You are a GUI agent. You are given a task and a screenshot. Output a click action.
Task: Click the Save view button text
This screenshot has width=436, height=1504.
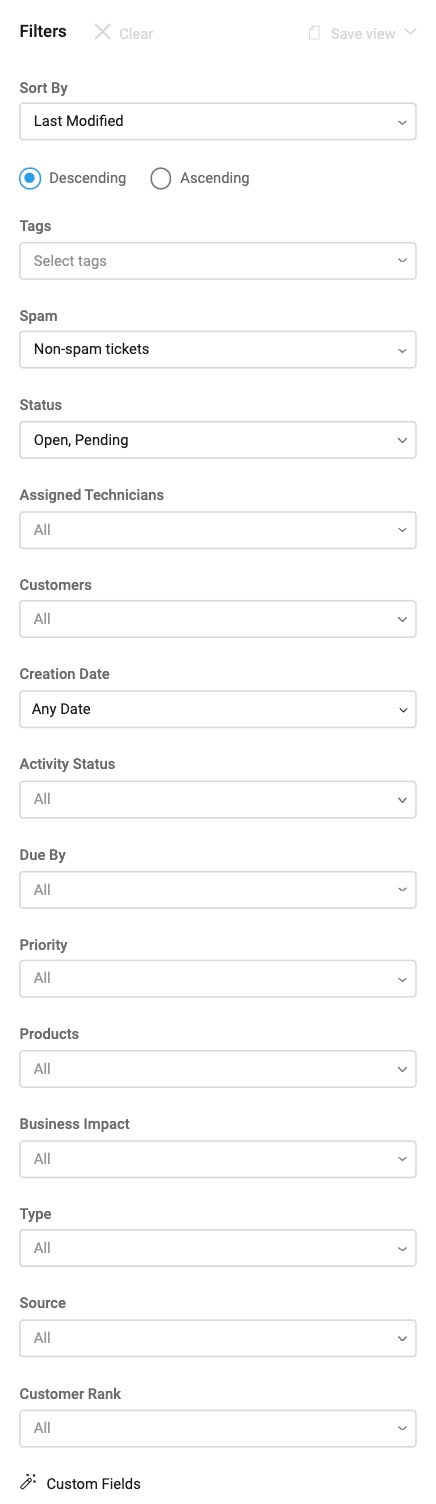pyautogui.click(x=363, y=34)
